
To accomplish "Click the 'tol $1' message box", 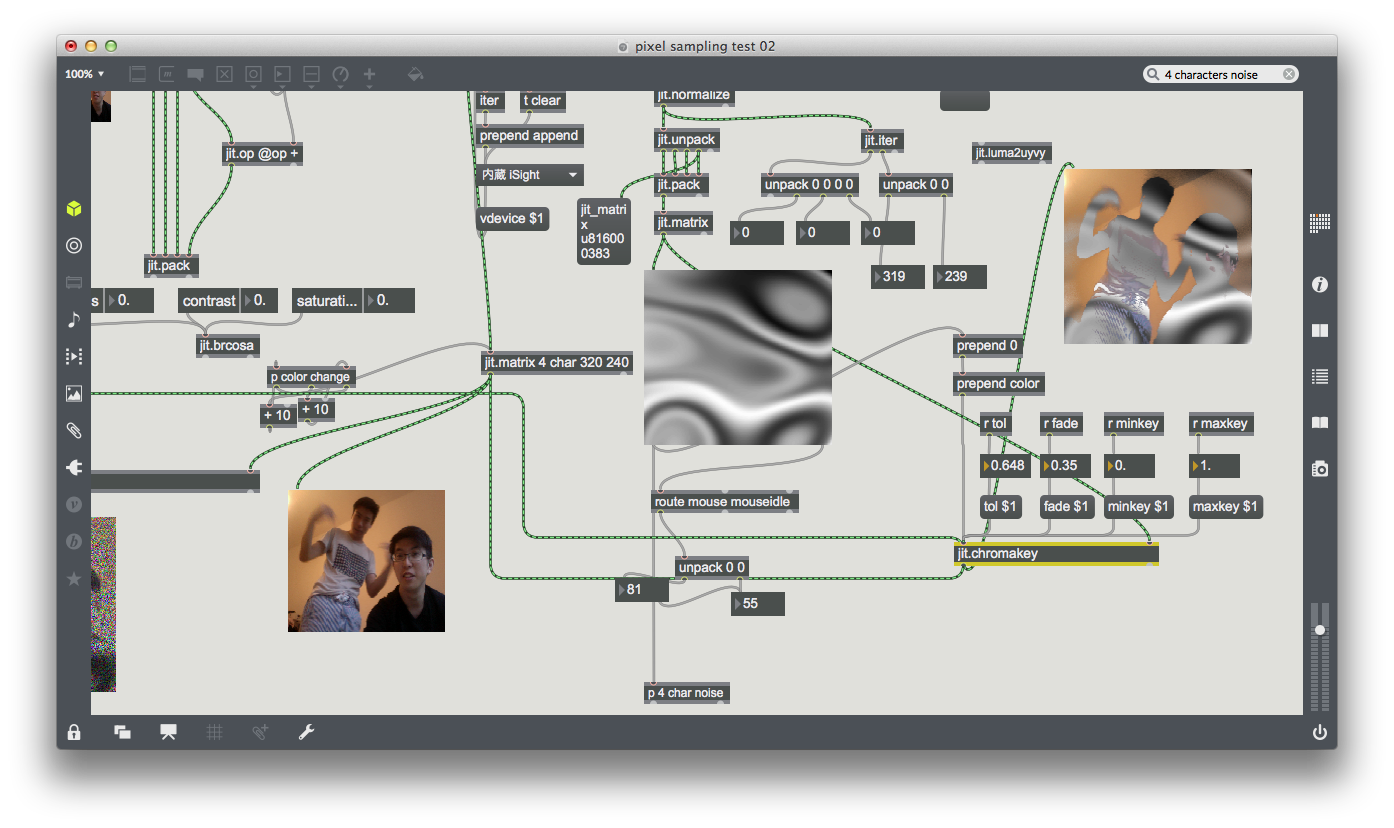I will click(1000, 507).
